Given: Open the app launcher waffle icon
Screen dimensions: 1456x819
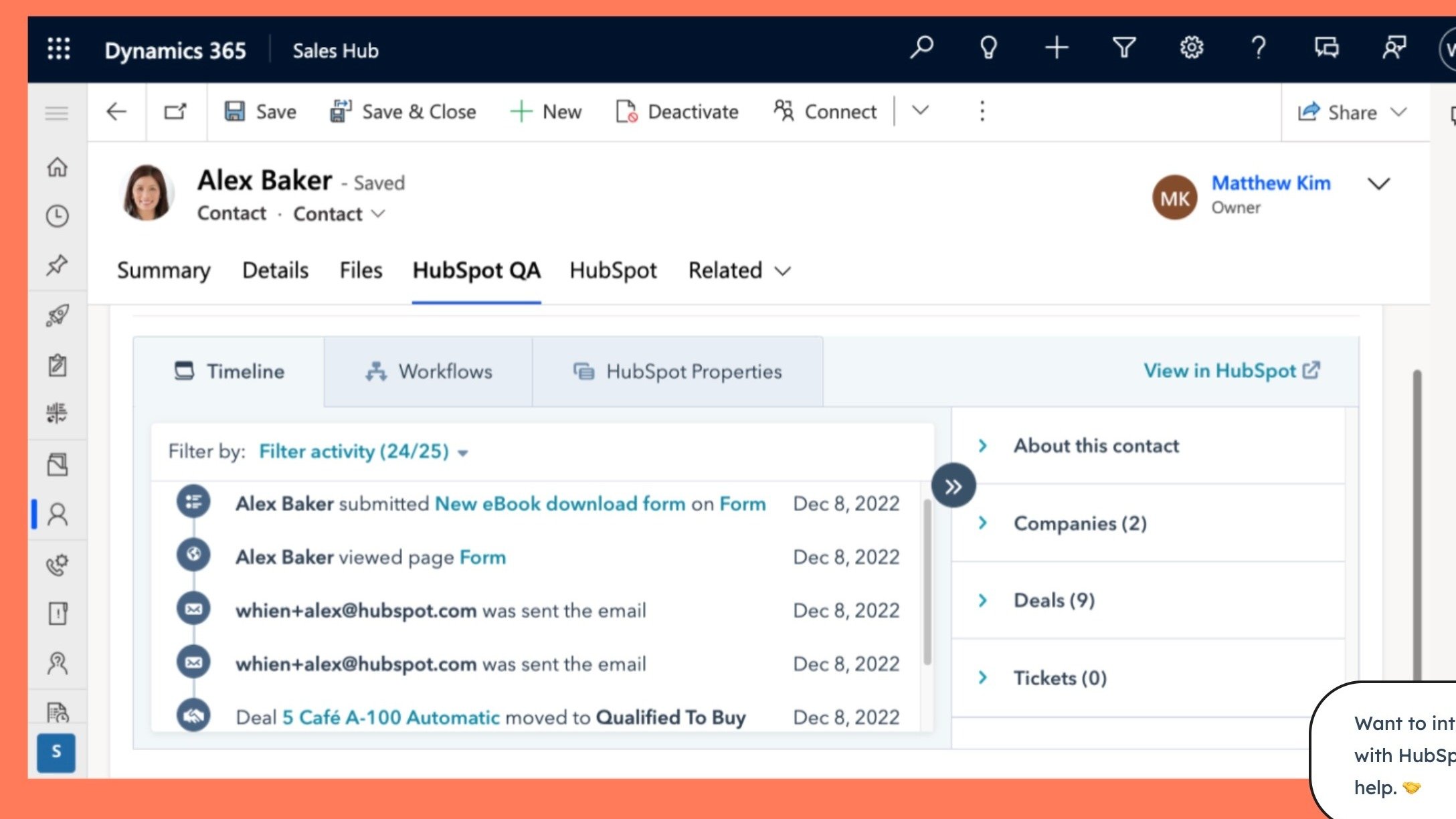Looking at the screenshot, I should click(59, 49).
